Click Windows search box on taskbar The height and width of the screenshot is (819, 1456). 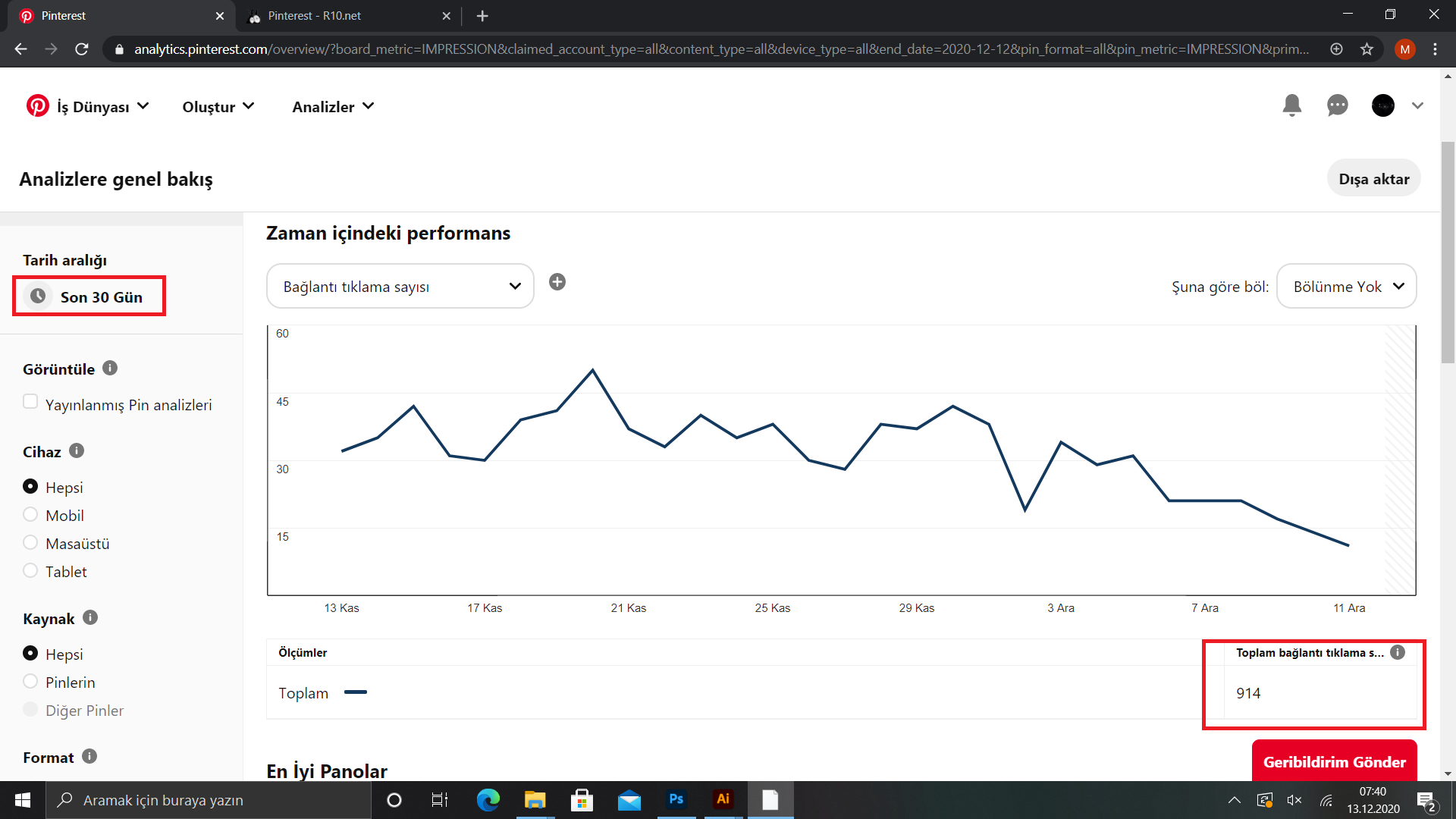coord(209,800)
